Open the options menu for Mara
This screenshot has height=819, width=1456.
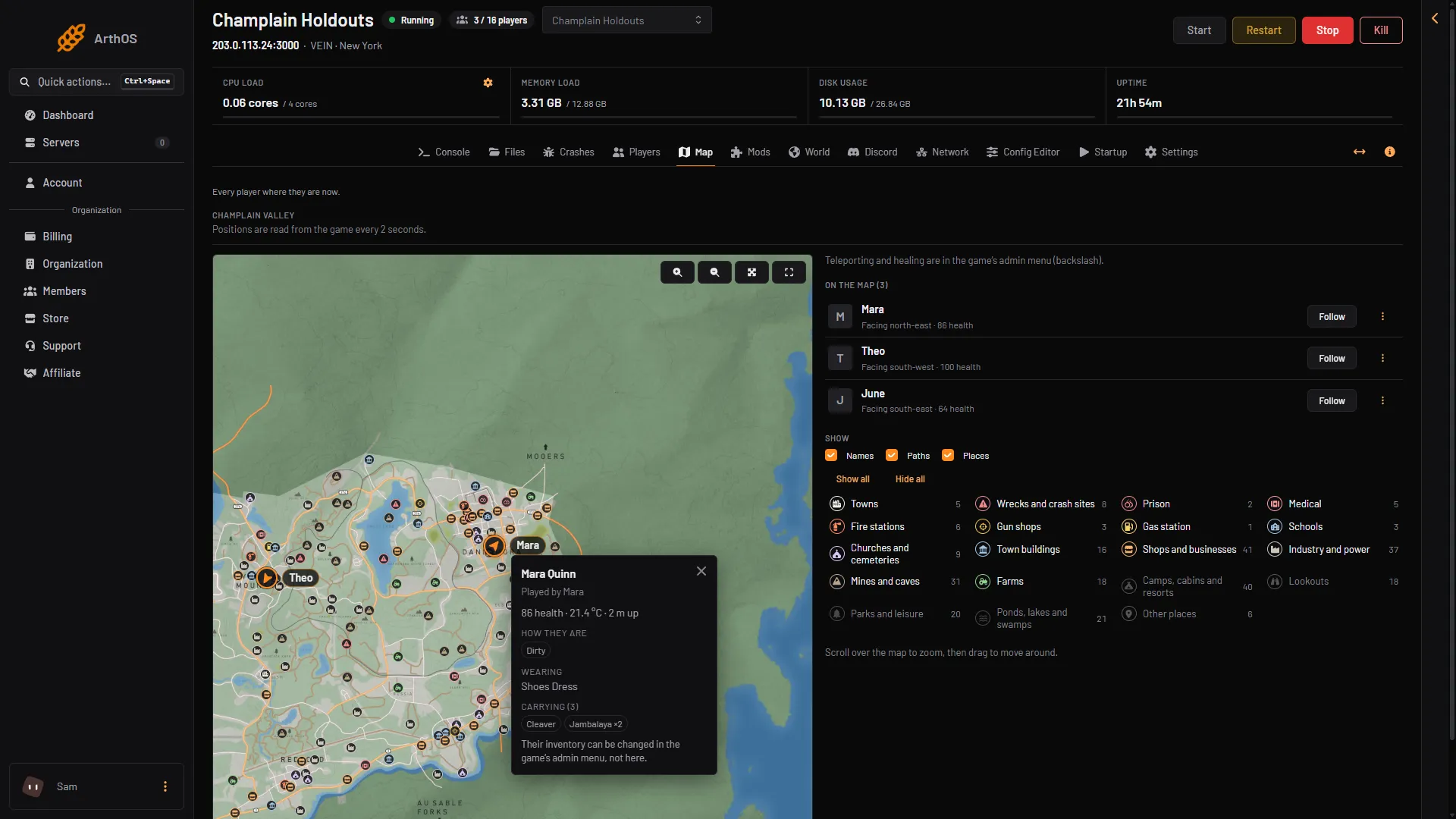1382,316
